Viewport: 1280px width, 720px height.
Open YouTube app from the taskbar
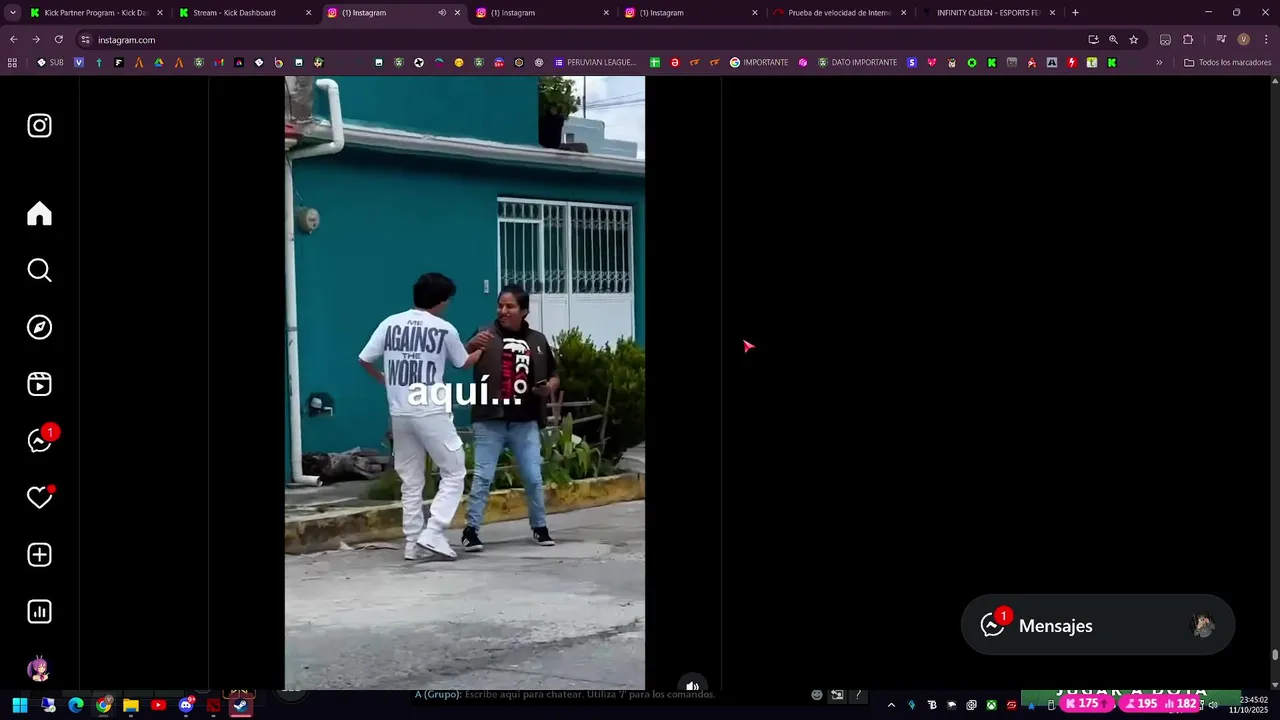click(158, 705)
